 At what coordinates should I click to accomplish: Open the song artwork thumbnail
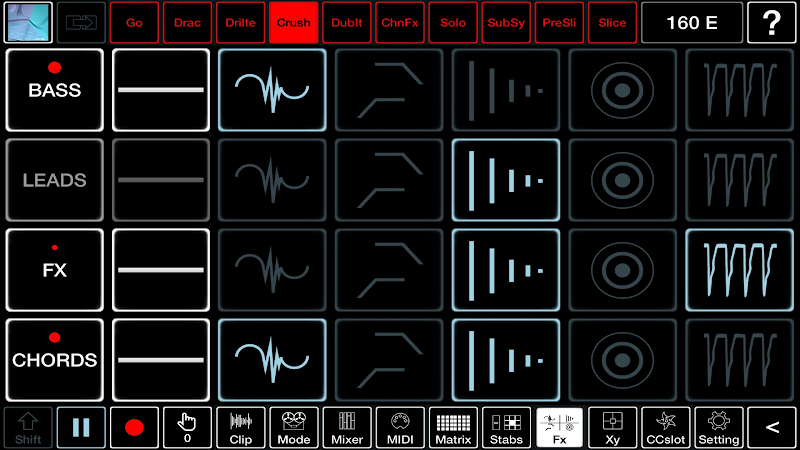click(x=28, y=22)
